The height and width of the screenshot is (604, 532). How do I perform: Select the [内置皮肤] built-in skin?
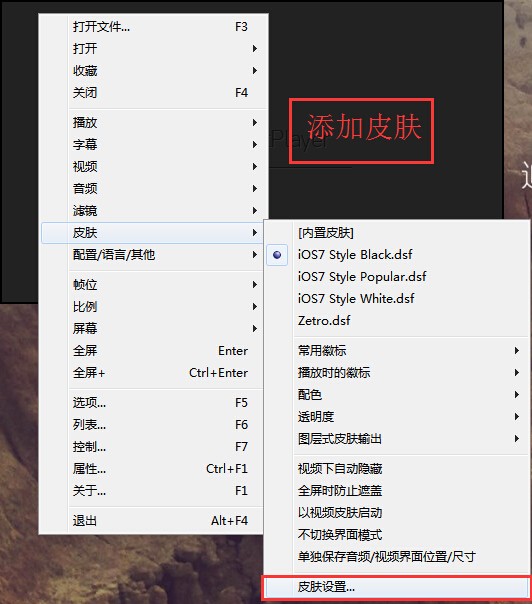(397, 233)
